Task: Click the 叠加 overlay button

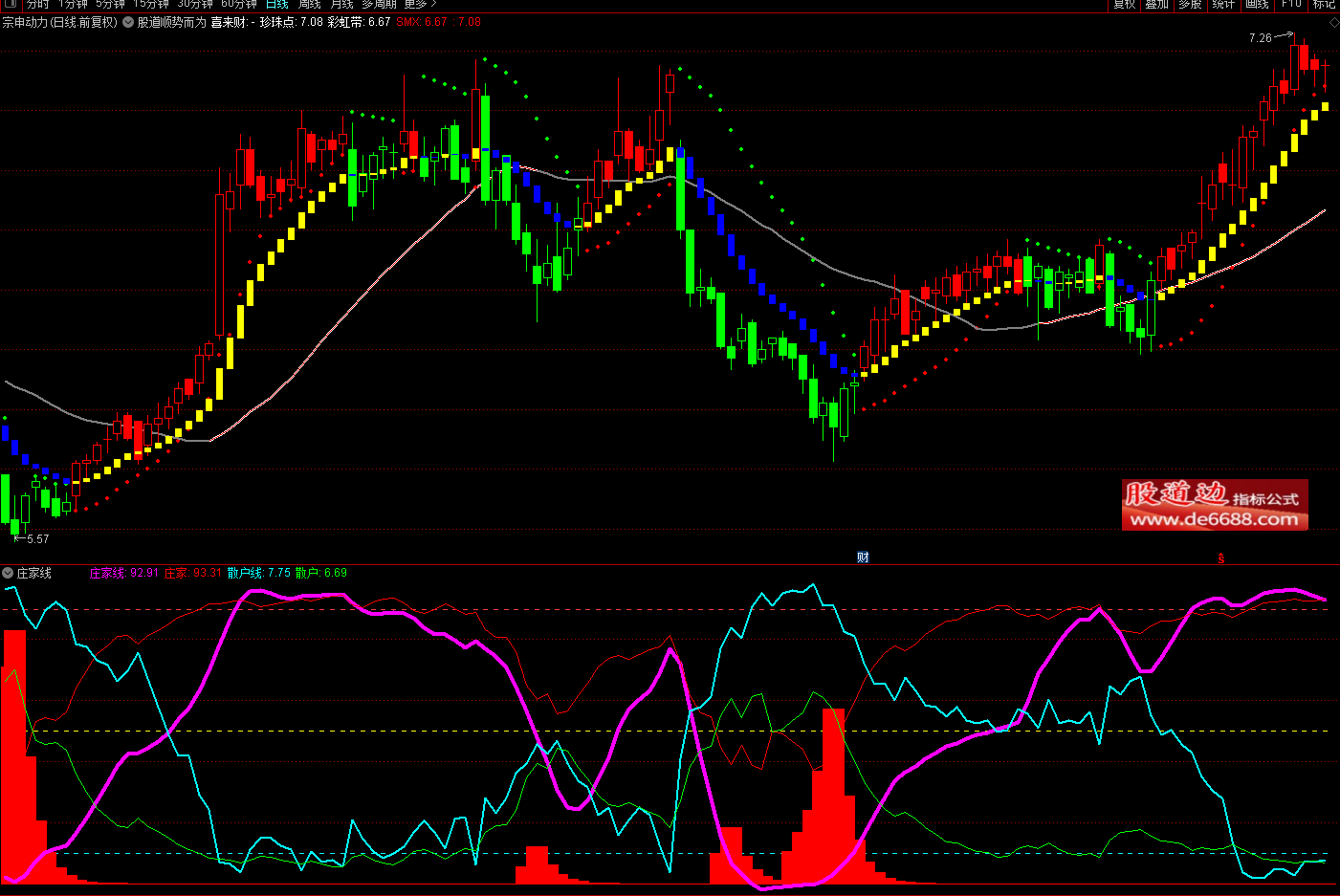Action: click(1157, 4)
